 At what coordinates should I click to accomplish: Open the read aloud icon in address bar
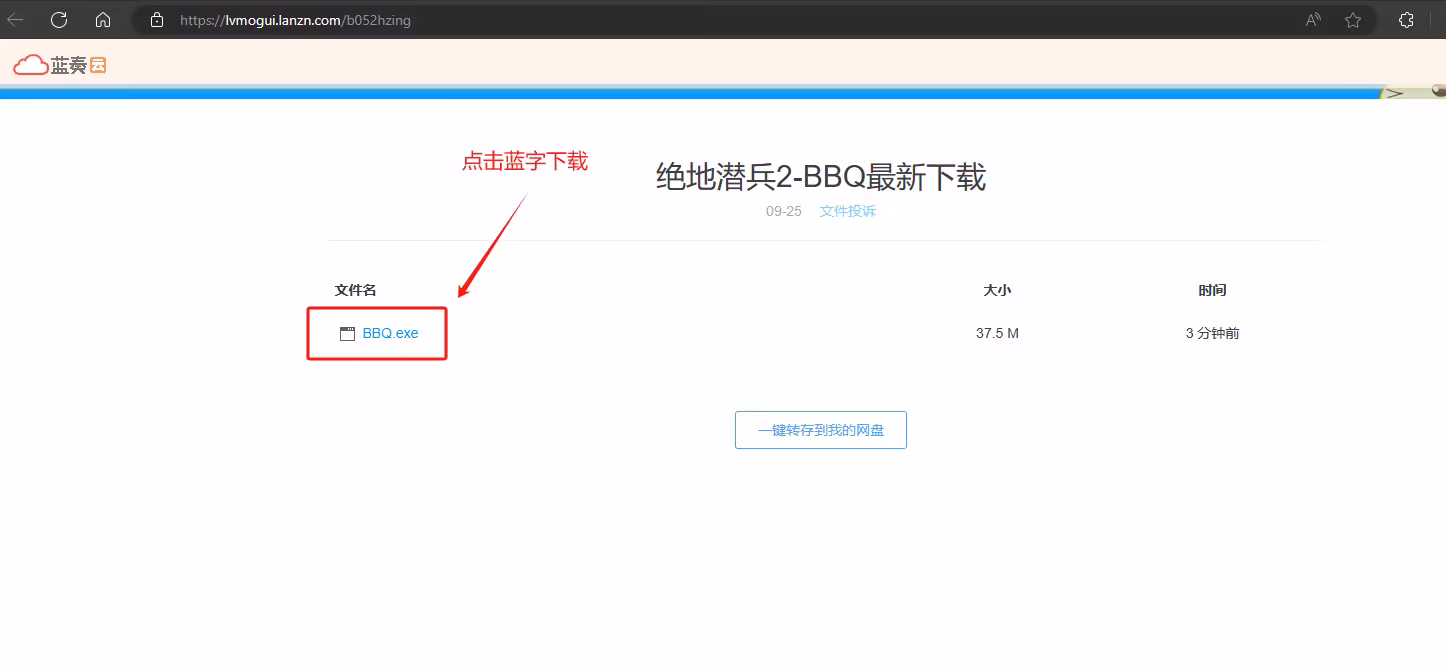tap(1314, 20)
